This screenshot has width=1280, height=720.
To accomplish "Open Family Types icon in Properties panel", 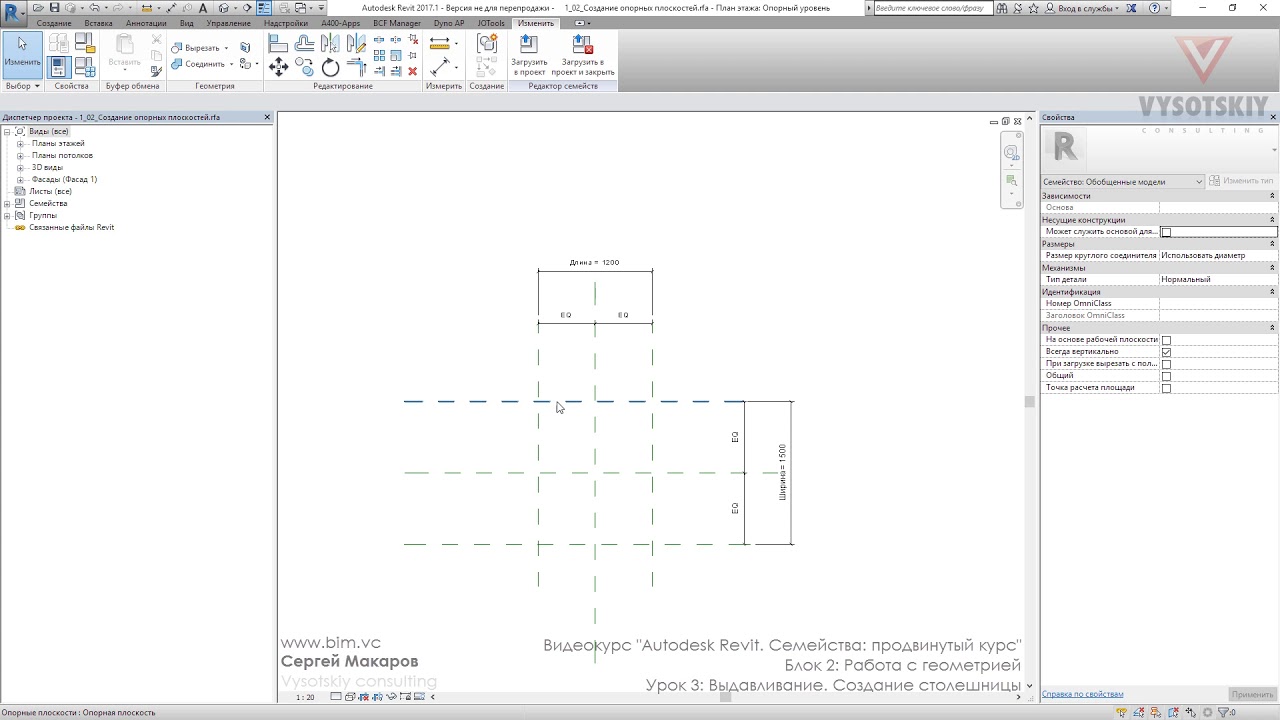I will (x=84, y=67).
